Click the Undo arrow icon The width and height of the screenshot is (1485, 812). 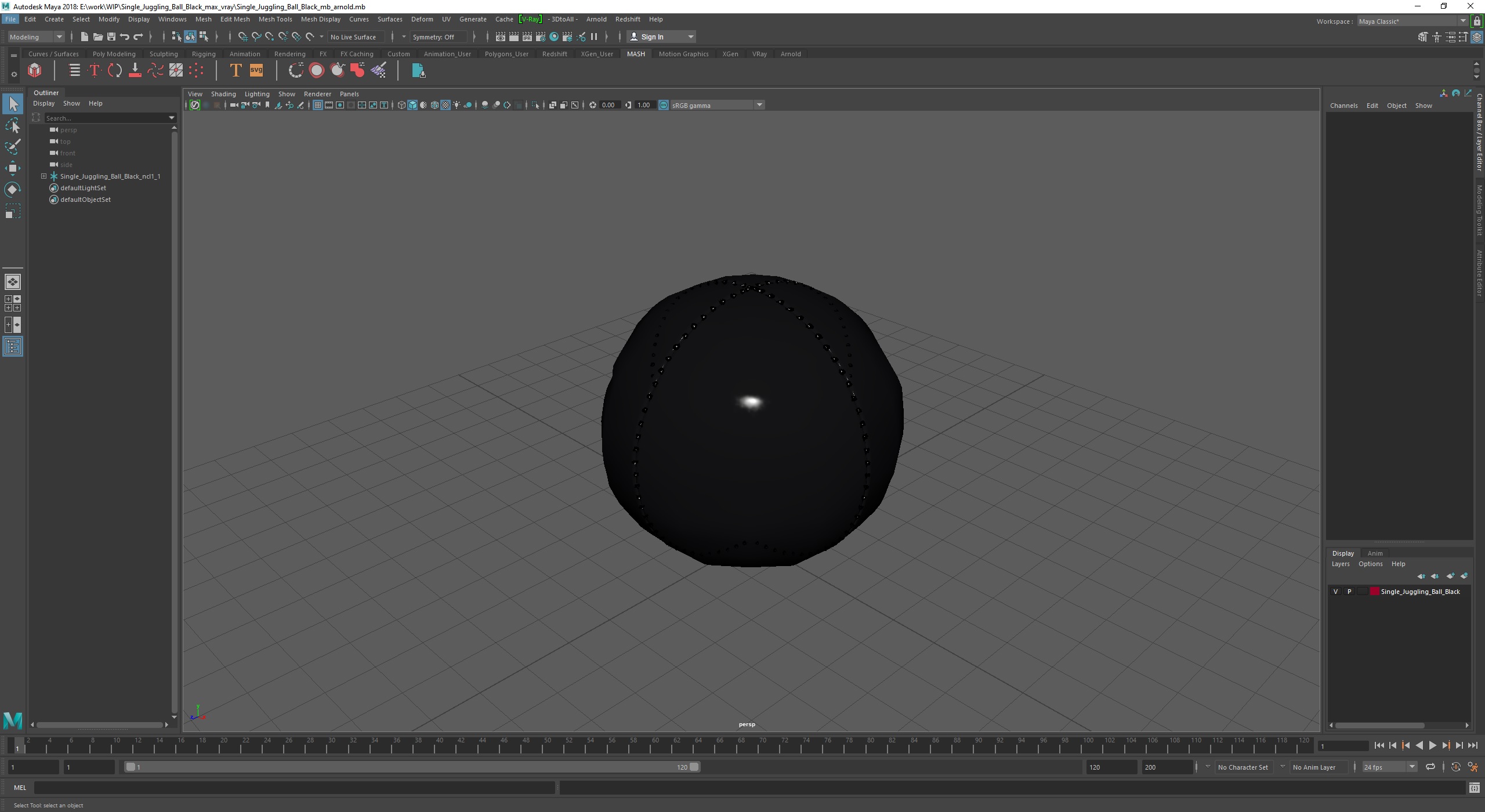pos(124,37)
